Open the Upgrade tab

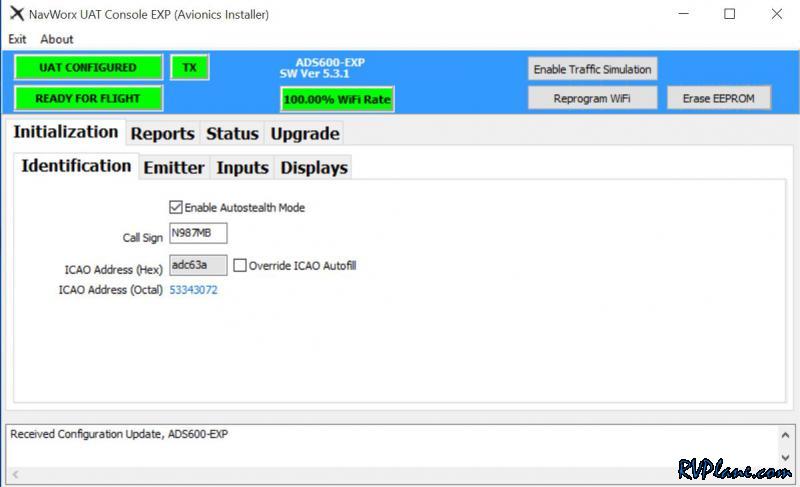coord(305,134)
